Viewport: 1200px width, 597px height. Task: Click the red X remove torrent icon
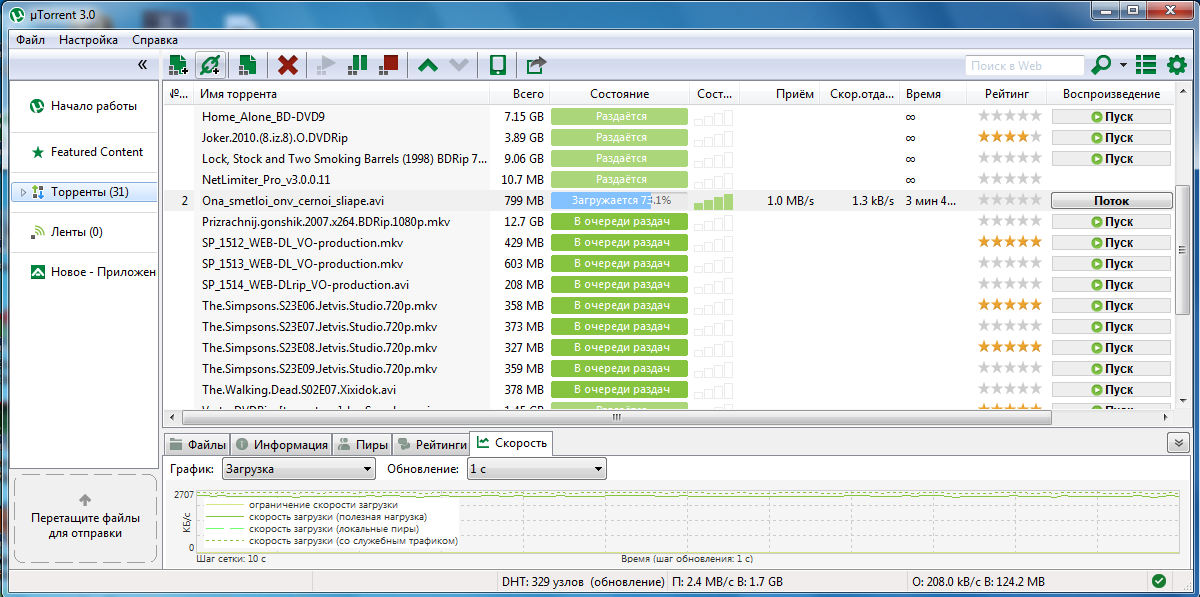point(288,65)
